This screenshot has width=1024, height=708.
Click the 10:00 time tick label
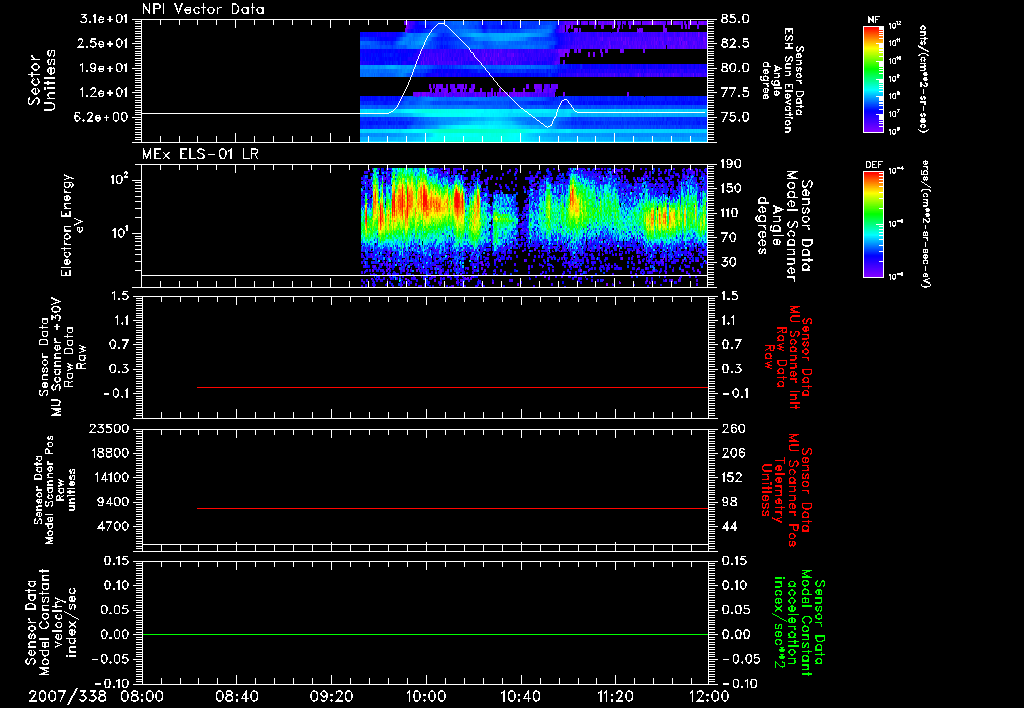pos(426,696)
